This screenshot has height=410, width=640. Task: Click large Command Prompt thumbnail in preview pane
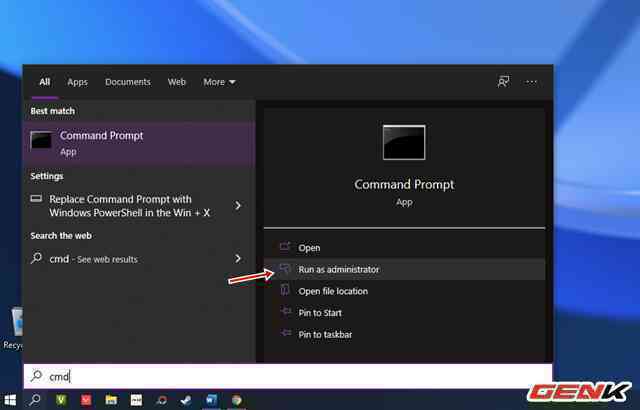point(404,142)
